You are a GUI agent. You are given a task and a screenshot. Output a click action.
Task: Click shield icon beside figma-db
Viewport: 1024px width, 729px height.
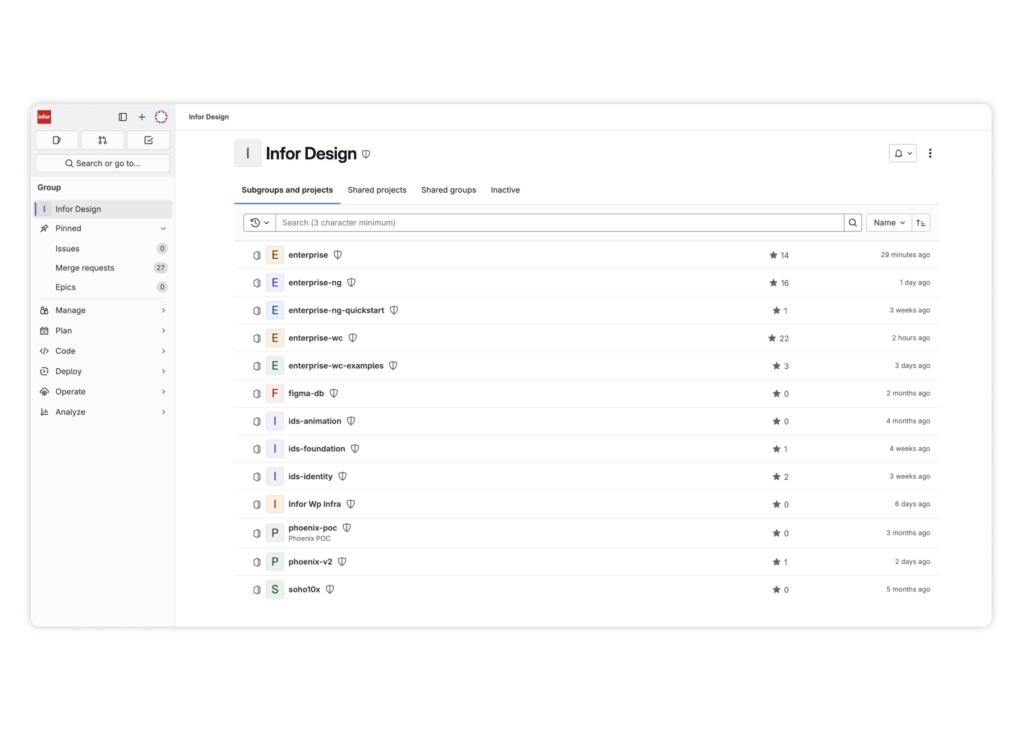coord(334,393)
